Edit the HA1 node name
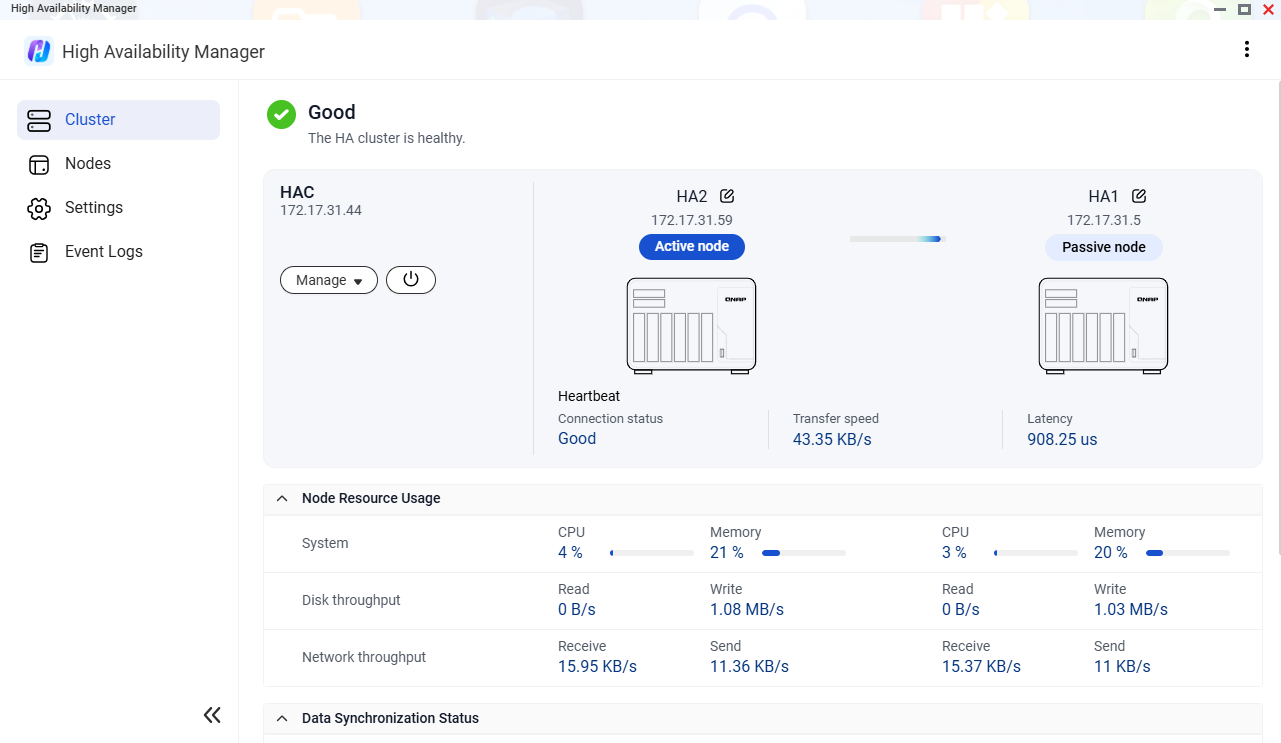The height and width of the screenshot is (743, 1281). coord(1138,196)
